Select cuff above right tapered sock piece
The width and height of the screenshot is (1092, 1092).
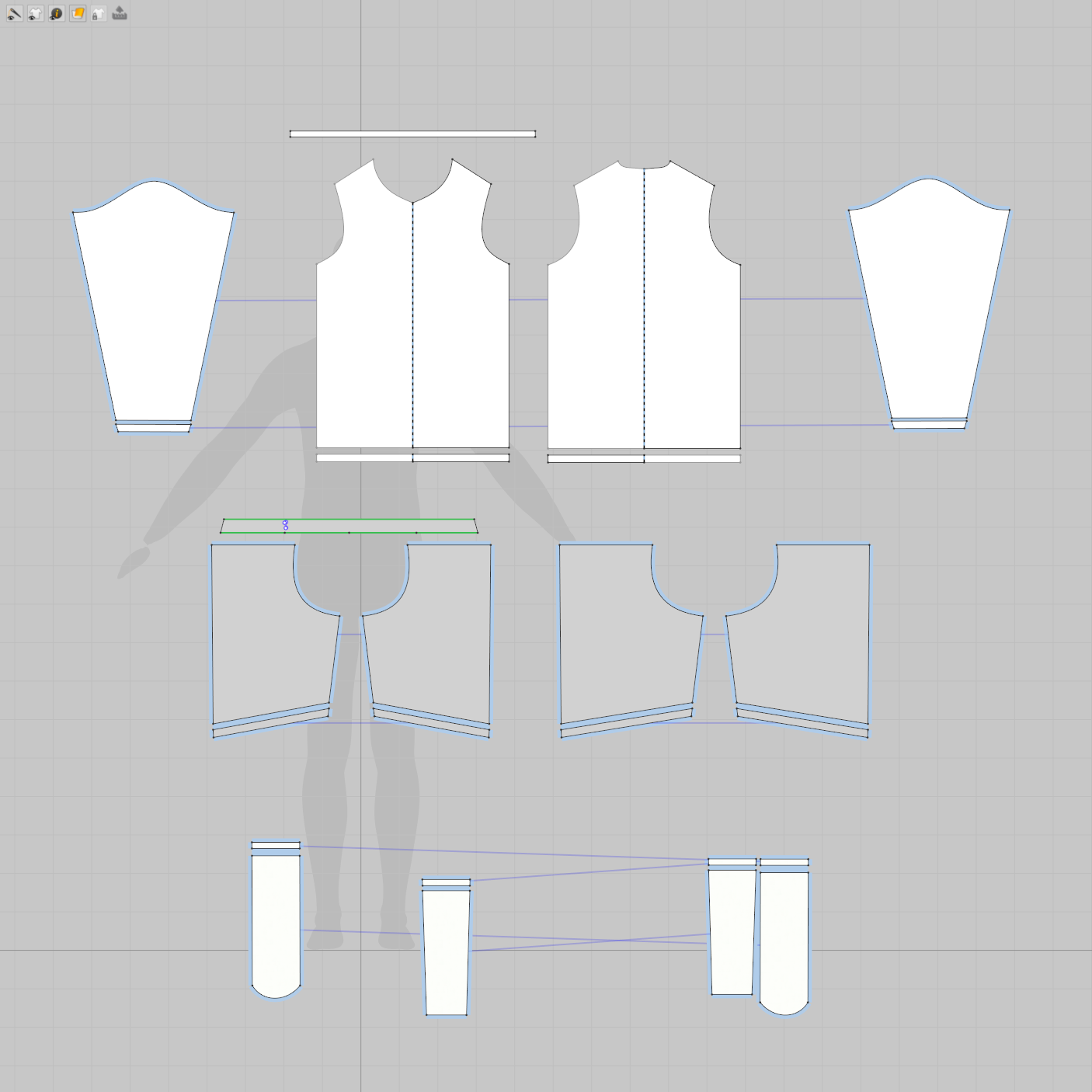tap(732, 862)
